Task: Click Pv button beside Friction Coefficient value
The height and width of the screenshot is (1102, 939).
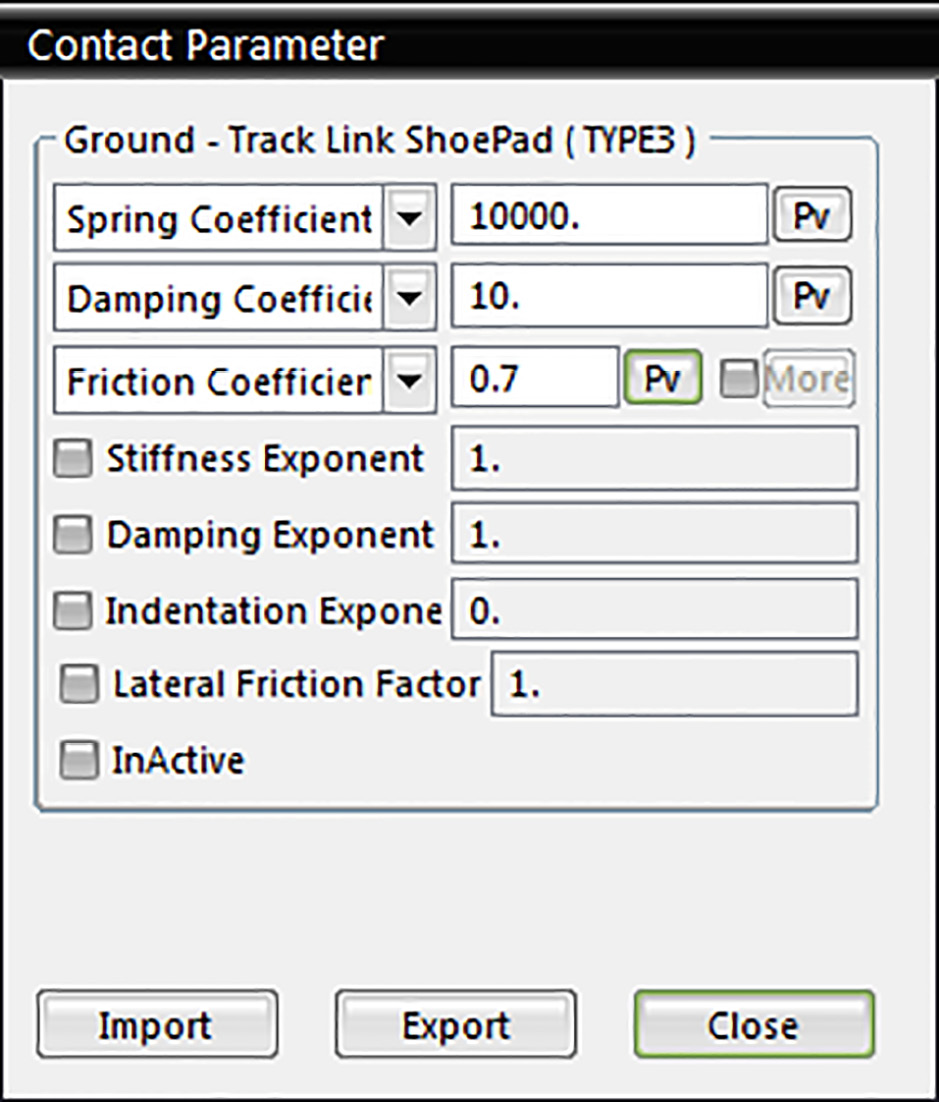Action: (662, 378)
